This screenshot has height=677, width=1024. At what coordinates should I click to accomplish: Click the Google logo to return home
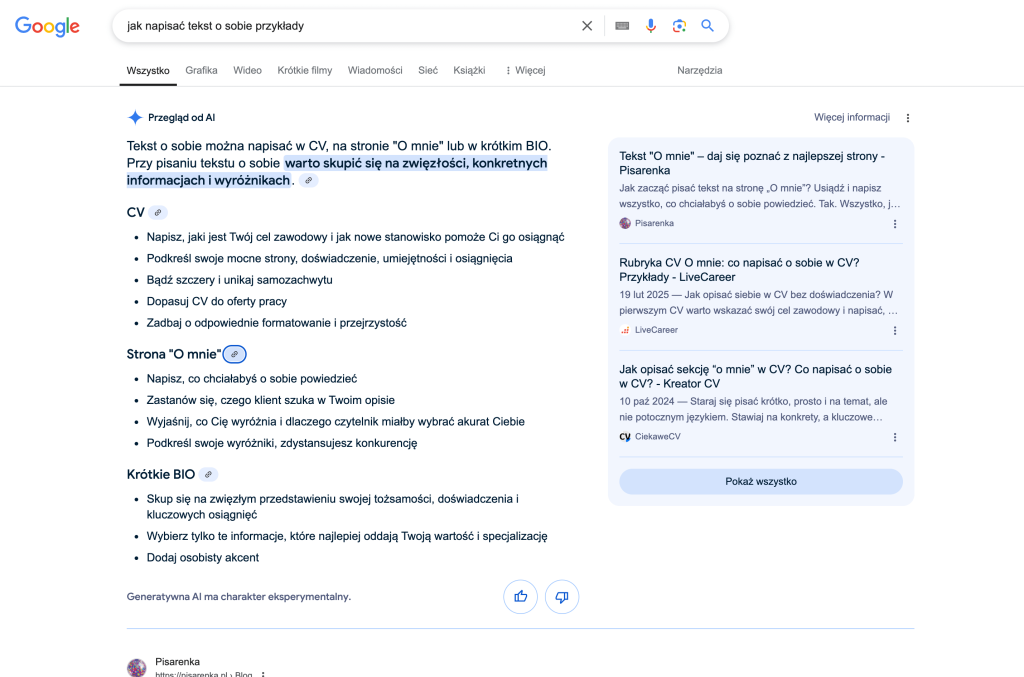click(47, 25)
